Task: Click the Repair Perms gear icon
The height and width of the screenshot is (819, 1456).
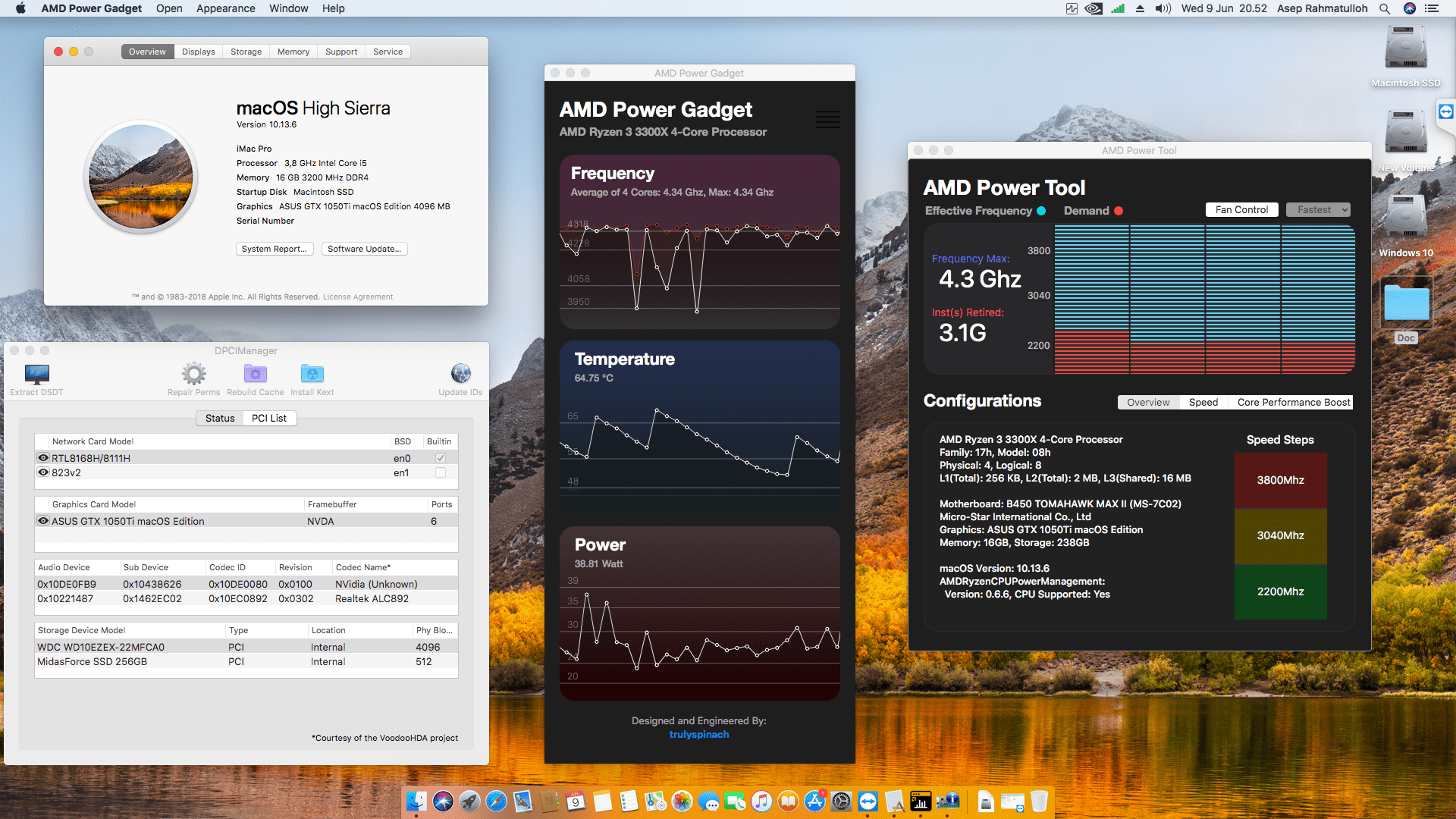Action: 194,373
